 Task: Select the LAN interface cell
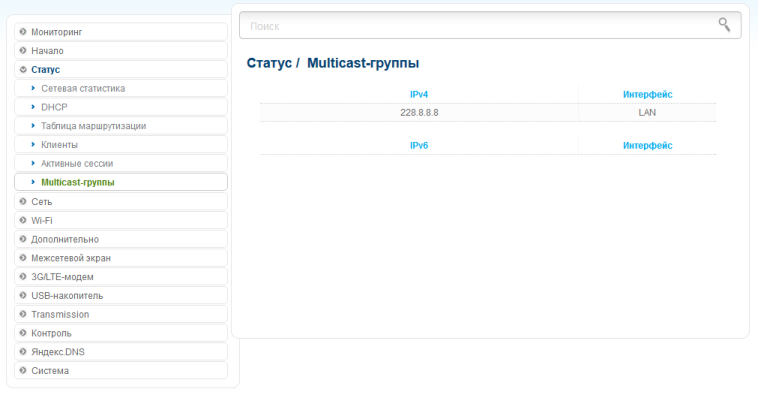click(647, 113)
